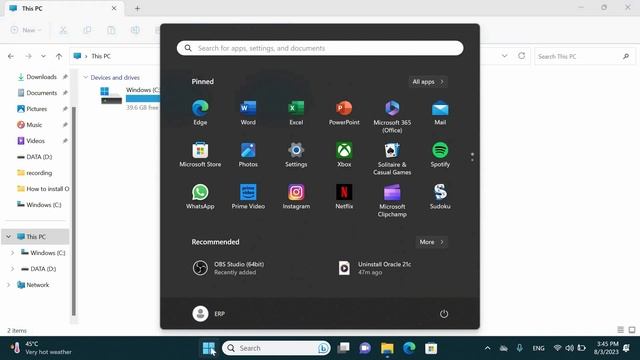The height and width of the screenshot is (360, 640).
Task: Open Task View on the taskbar
Action: (343, 348)
